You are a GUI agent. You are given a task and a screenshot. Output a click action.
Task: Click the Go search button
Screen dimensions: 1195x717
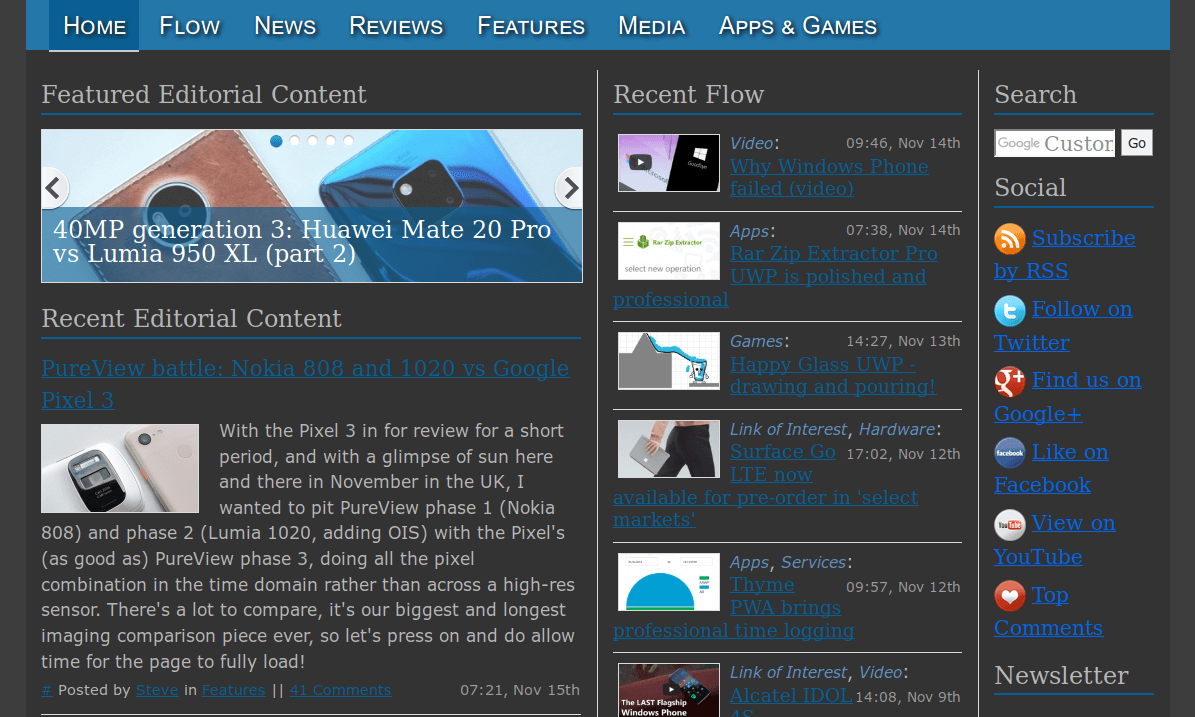click(x=1136, y=143)
